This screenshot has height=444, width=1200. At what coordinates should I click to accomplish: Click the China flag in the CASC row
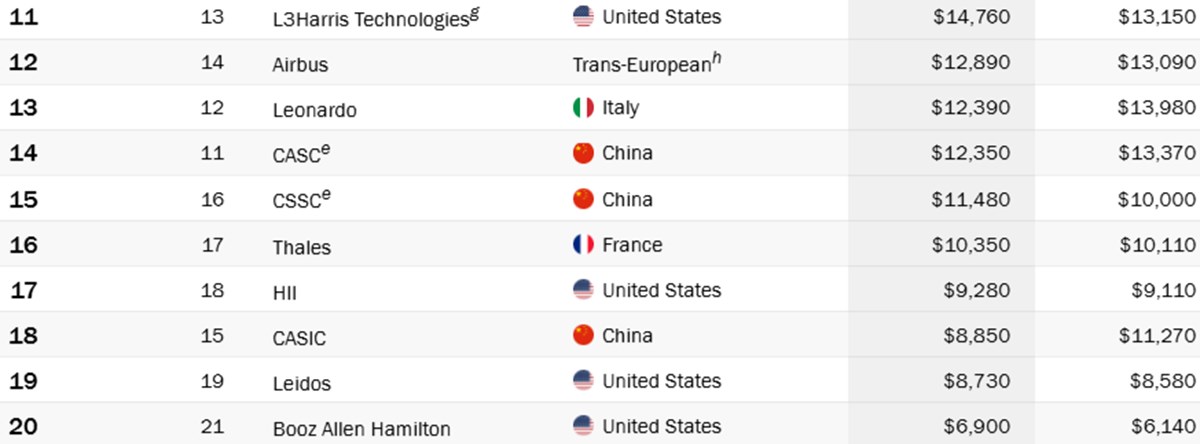coord(583,153)
